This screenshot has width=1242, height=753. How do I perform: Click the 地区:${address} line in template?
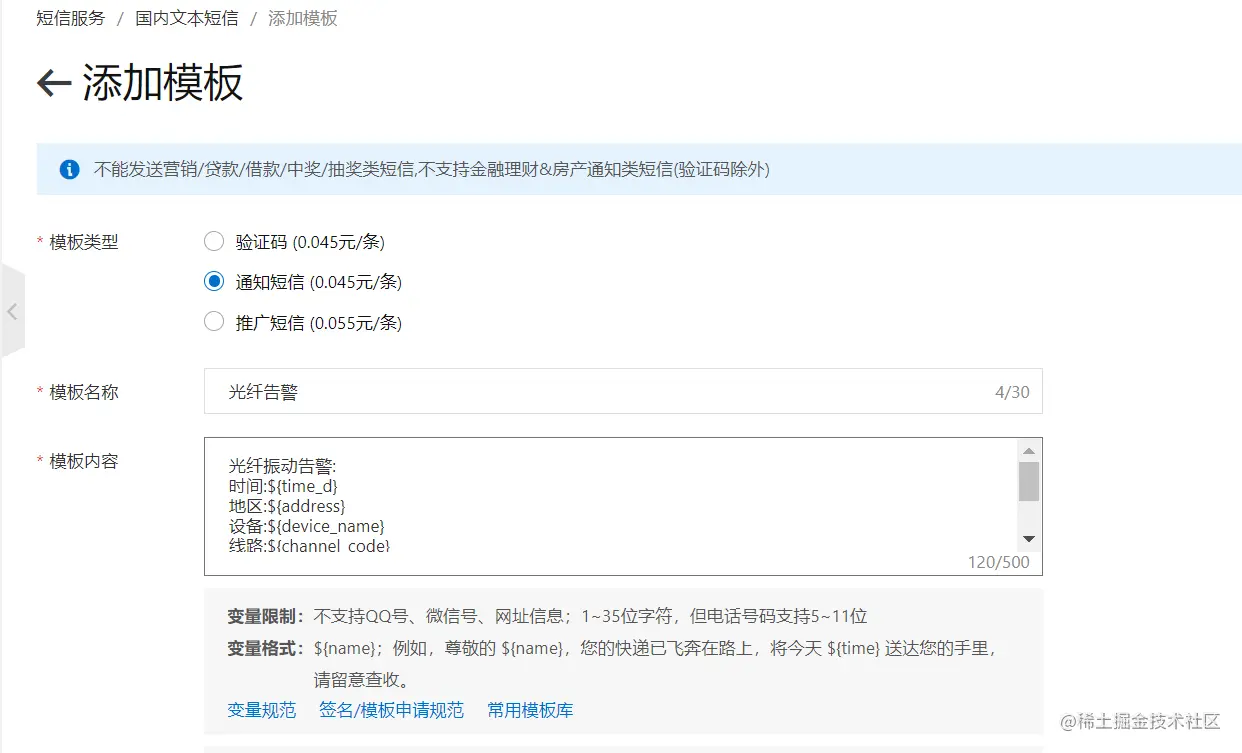[x=287, y=506]
